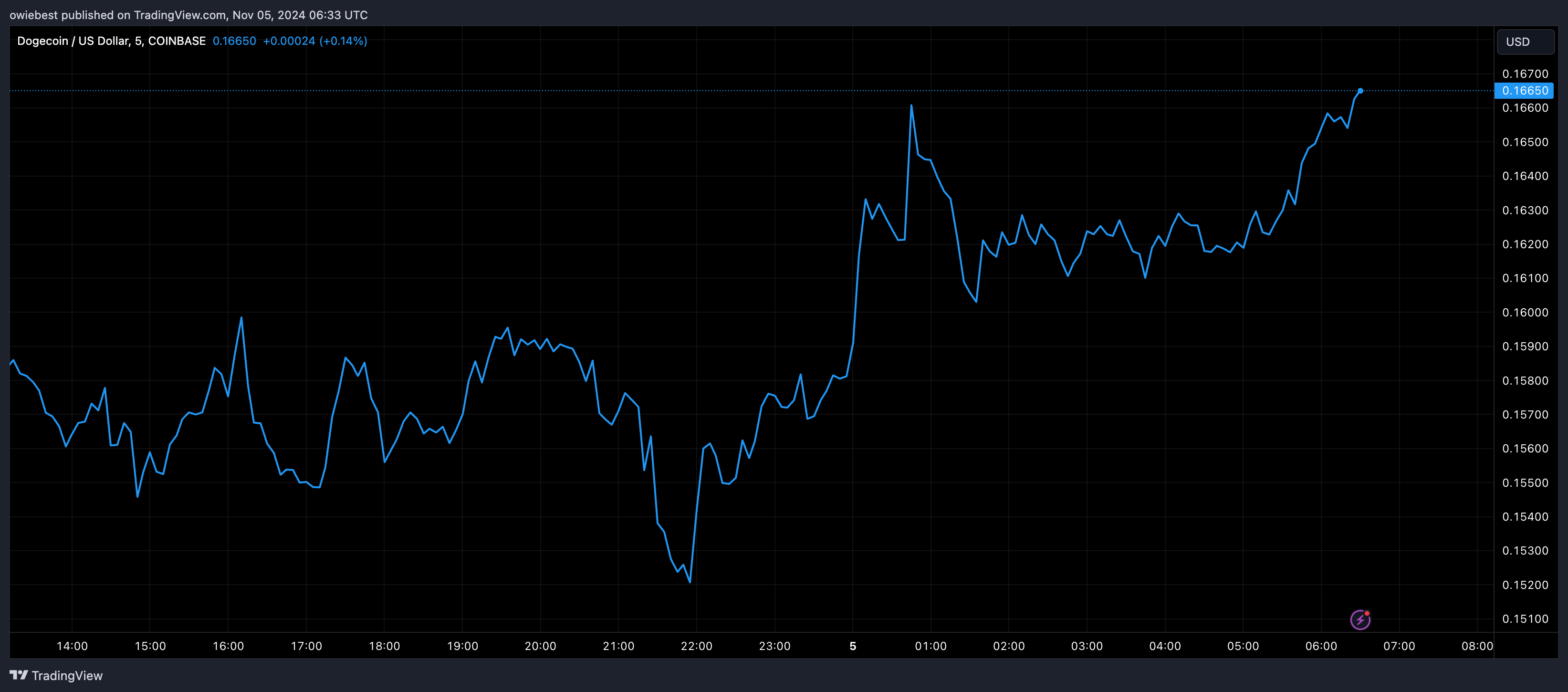Click the 20:00 time axis label
Image resolution: width=1568 pixels, height=692 pixels.
pos(541,646)
